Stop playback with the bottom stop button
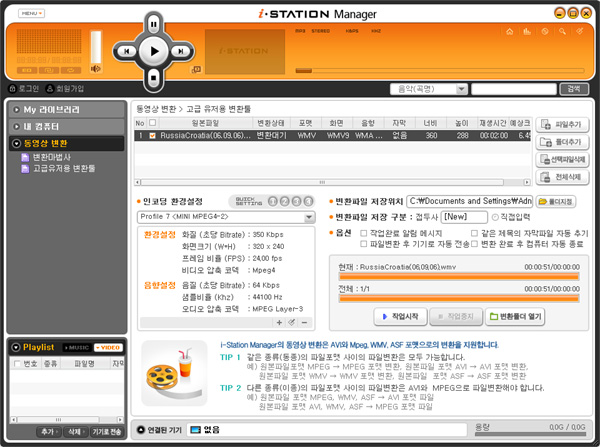The width and height of the screenshot is (600, 447). tap(153, 78)
